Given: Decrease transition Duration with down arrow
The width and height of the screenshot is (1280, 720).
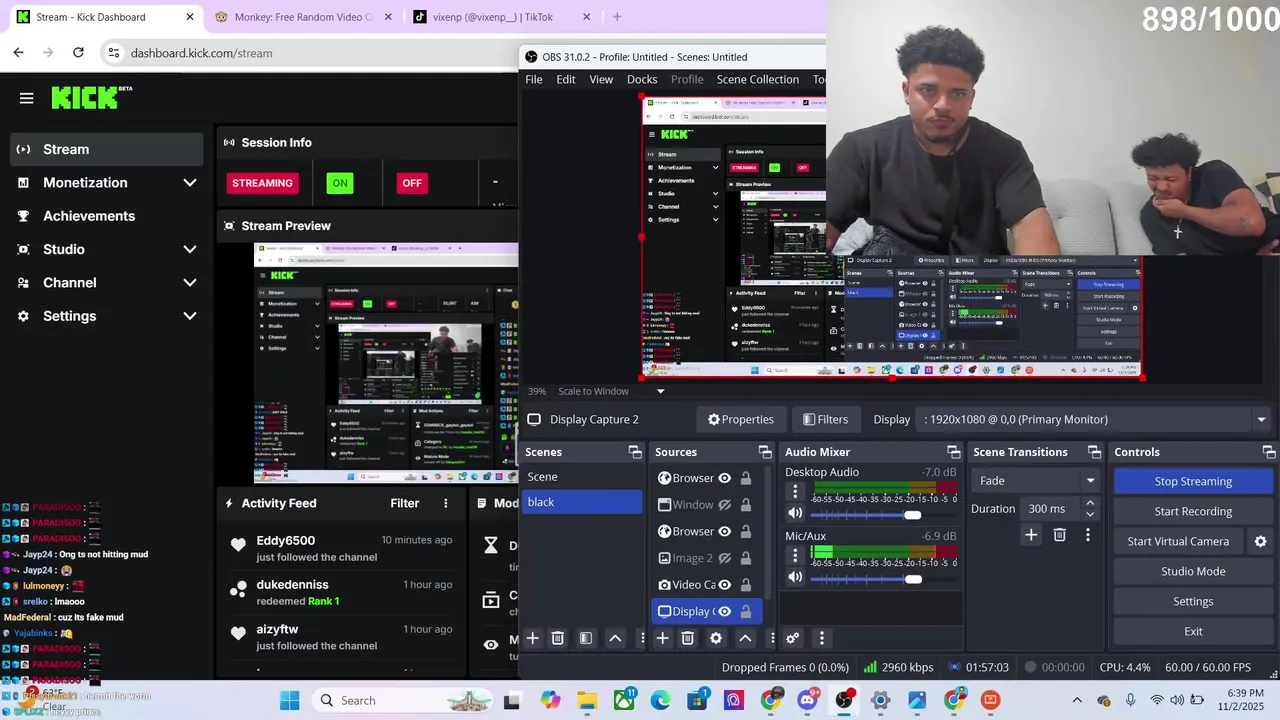Looking at the screenshot, I should tap(1090, 514).
